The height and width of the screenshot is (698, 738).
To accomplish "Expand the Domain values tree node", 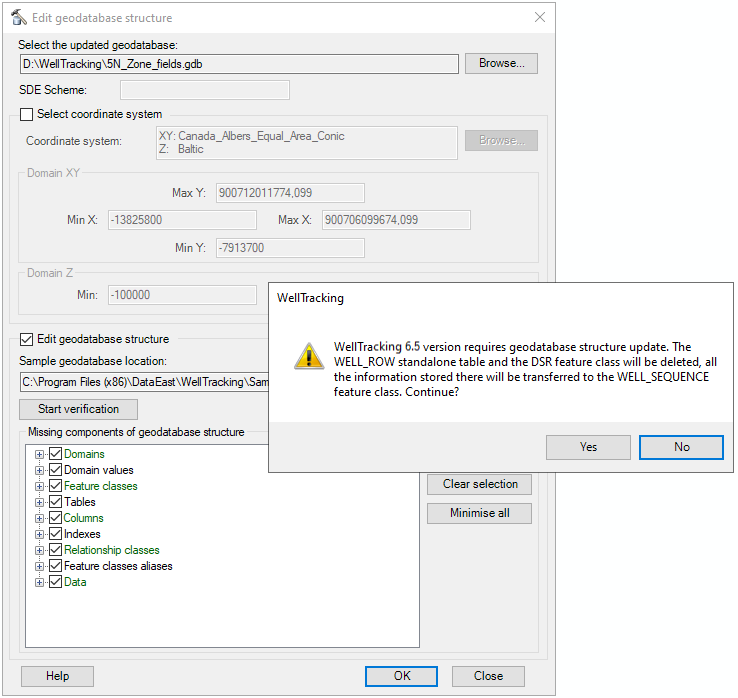I will click(40, 471).
